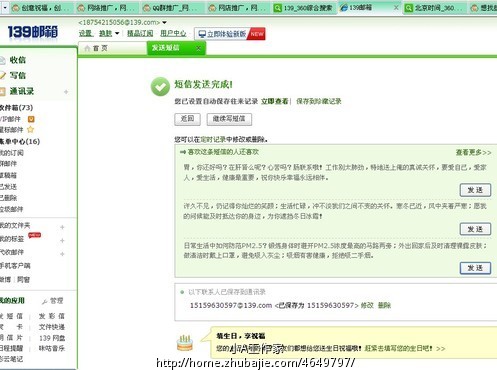497x370 pixels.
Task: Switch to the 首页 tab
Action: (x=112, y=48)
